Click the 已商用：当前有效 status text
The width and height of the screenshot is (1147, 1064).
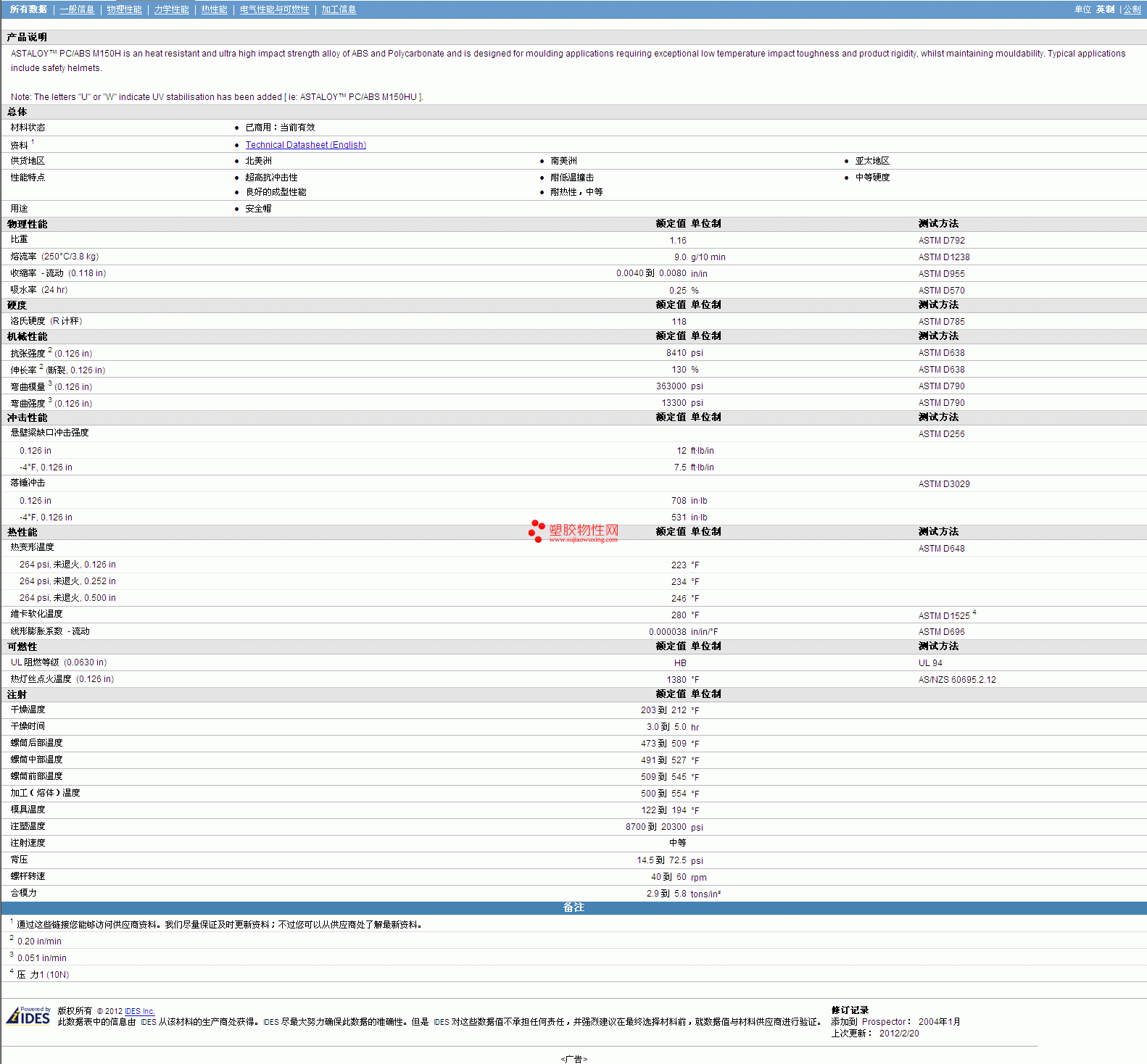point(280,128)
